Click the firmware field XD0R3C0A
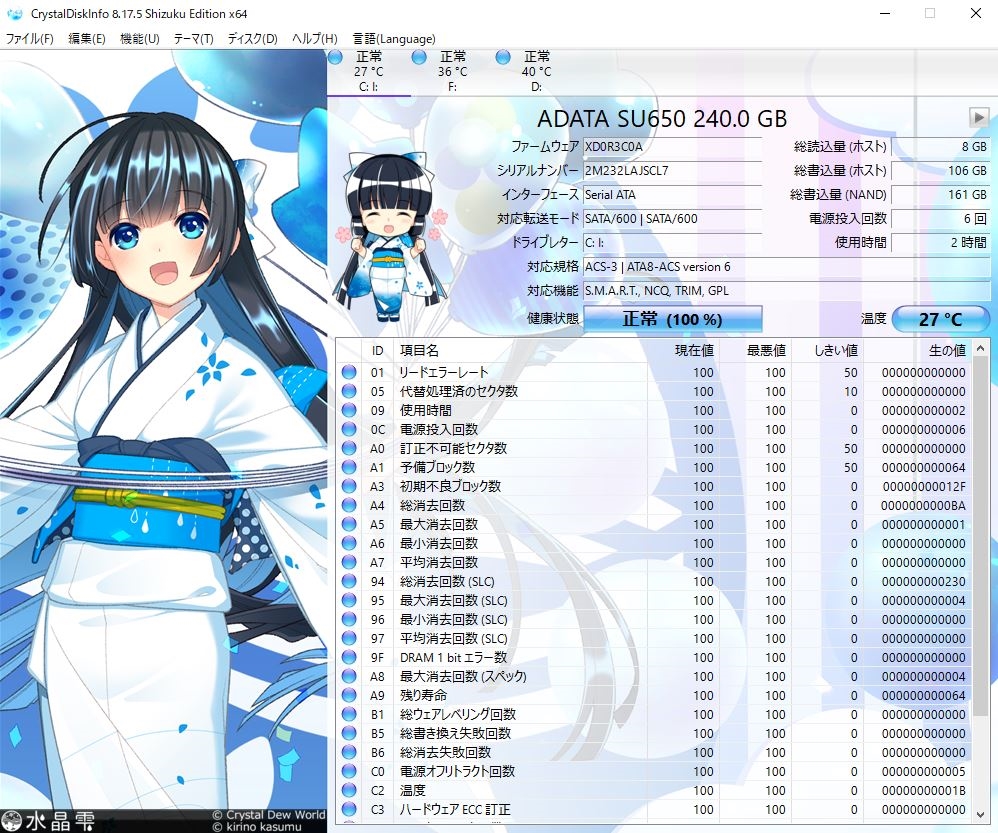 tap(672, 146)
